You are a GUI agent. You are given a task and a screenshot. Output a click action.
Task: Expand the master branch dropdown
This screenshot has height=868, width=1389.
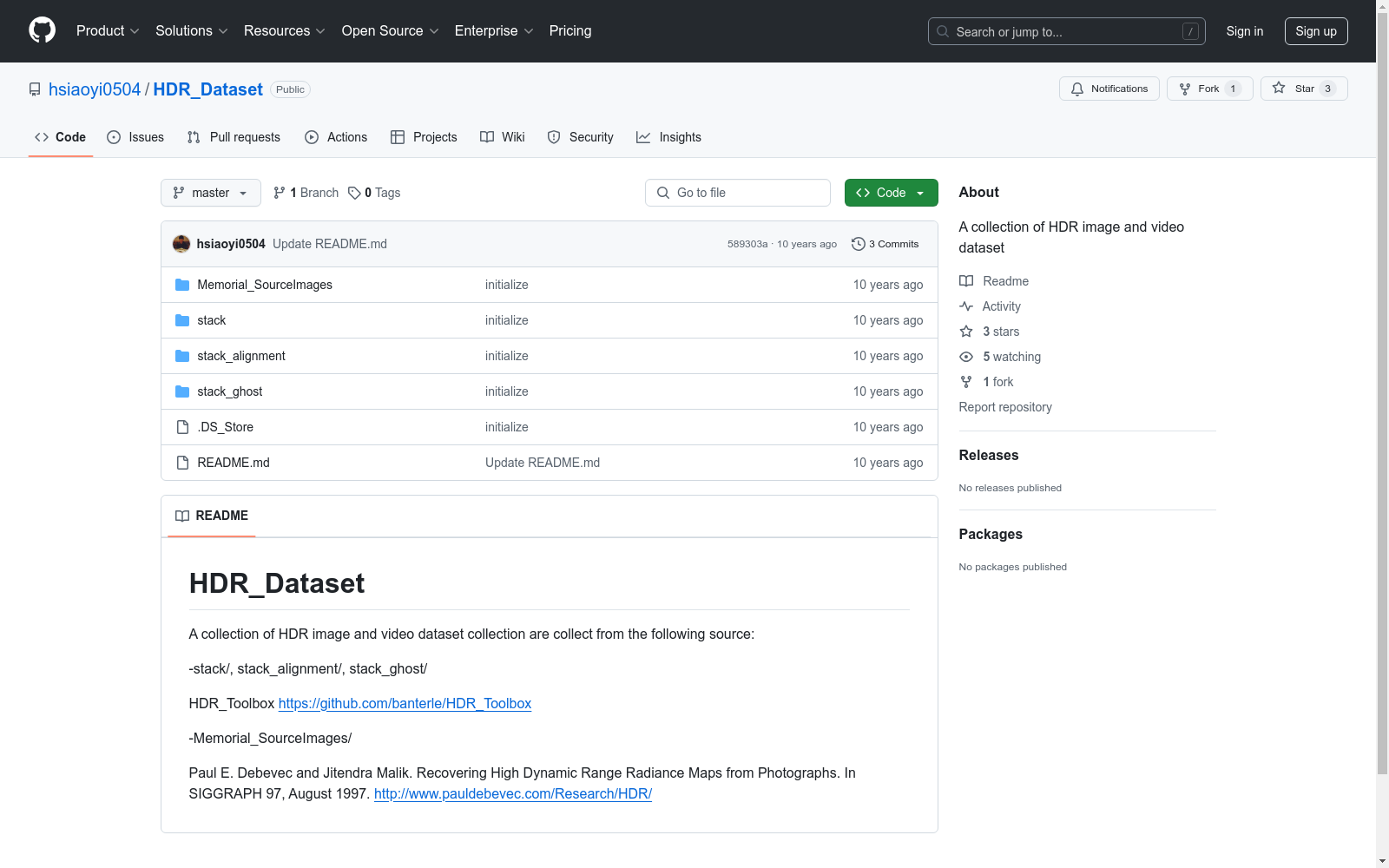click(211, 193)
